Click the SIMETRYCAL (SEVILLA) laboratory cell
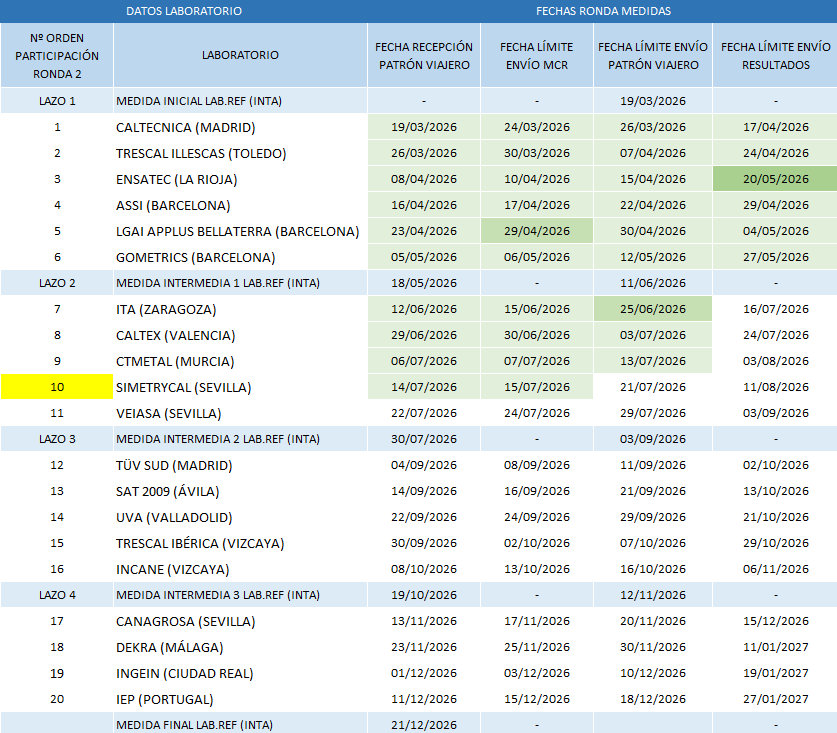This screenshot has height=733, width=837. tap(240, 387)
